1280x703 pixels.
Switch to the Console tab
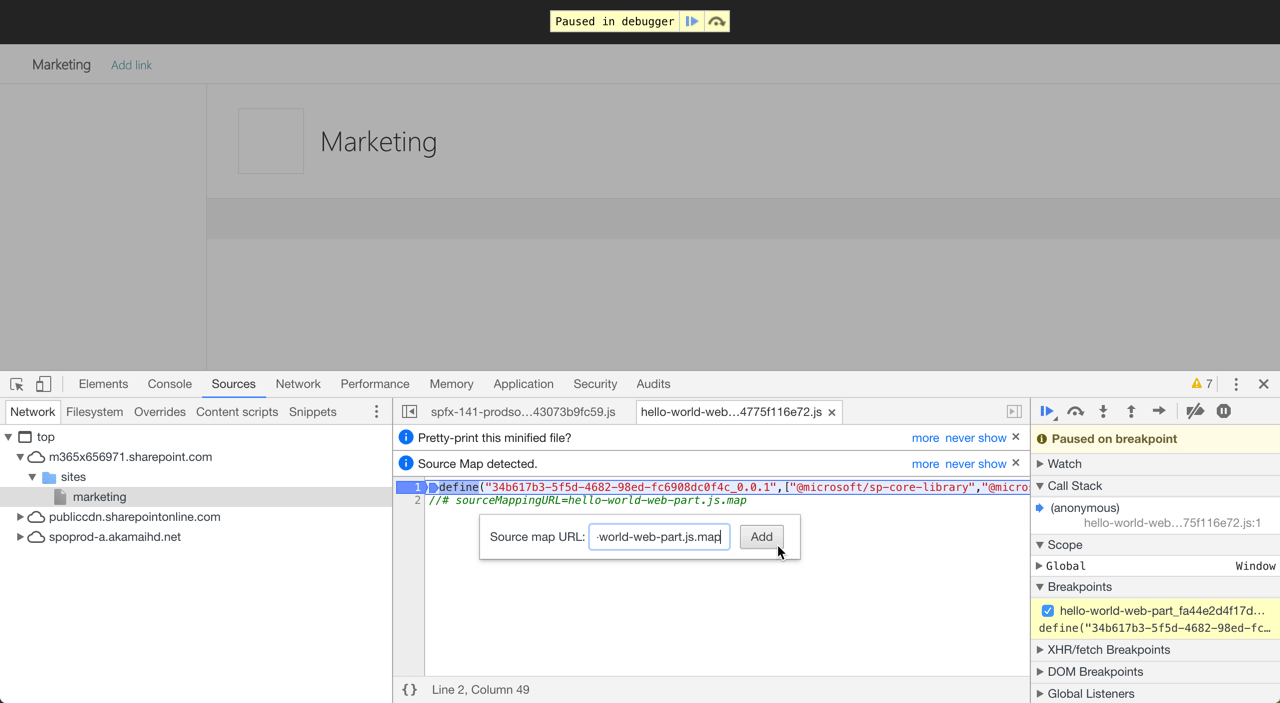pyautogui.click(x=169, y=384)
